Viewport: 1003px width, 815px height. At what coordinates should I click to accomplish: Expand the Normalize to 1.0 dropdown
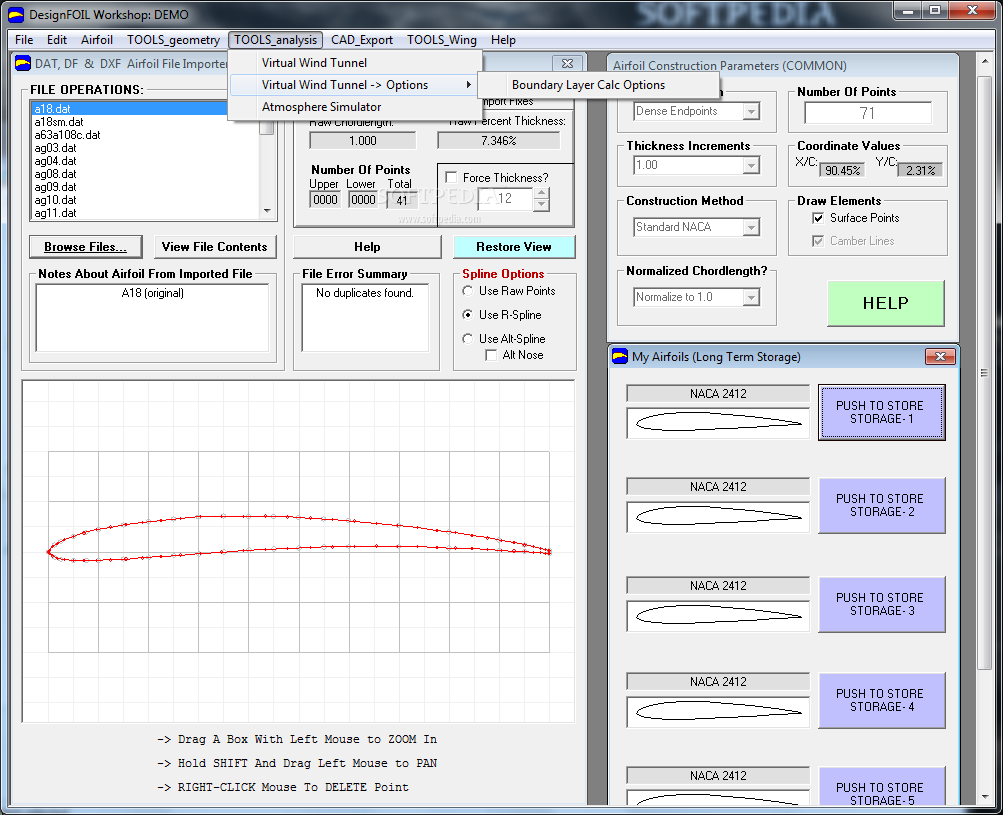752,297
